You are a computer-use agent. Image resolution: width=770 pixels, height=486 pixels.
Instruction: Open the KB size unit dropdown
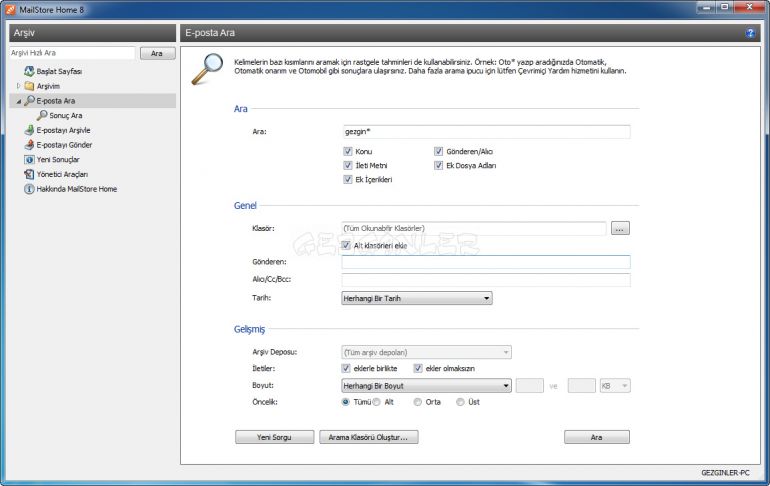tap(615, 386)
